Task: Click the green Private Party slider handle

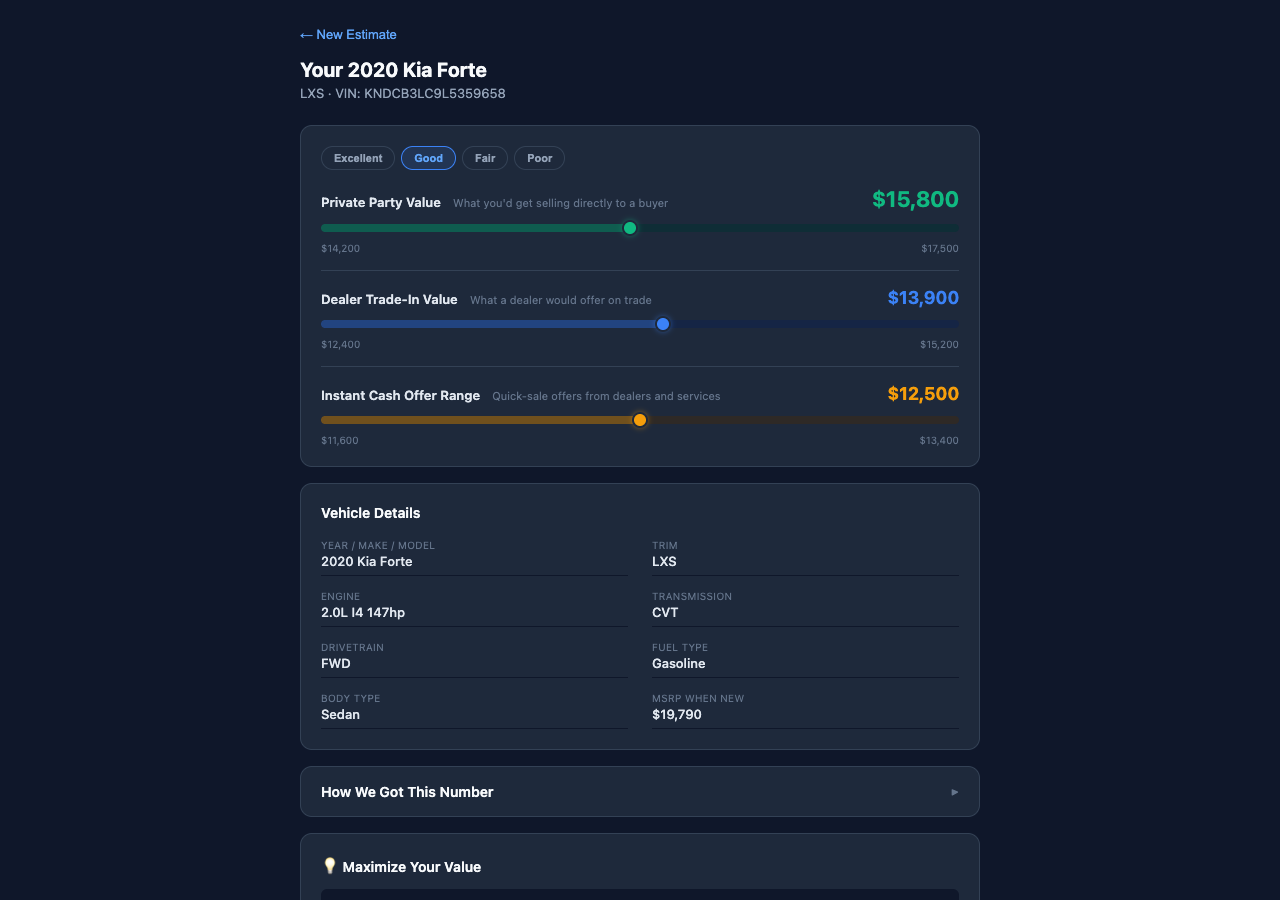Action: [629, 227]
